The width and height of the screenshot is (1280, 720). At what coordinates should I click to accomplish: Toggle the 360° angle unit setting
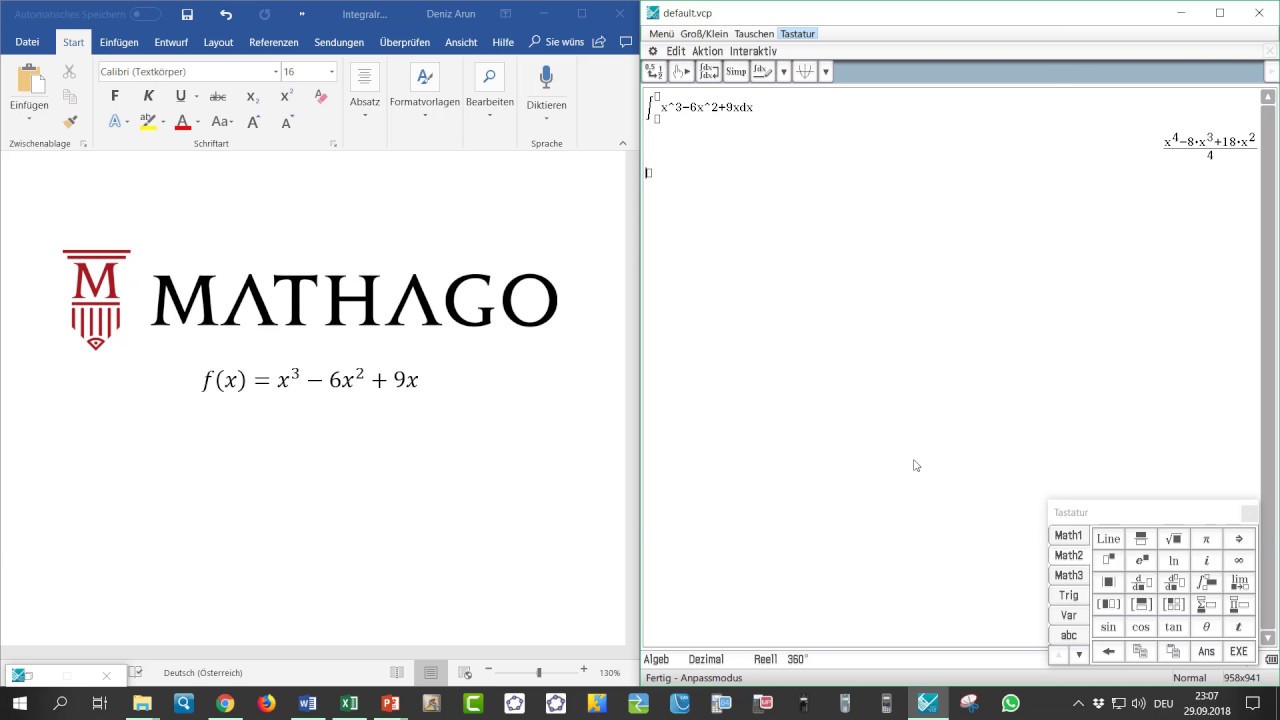pyautogui.click(x=797, y=660)
